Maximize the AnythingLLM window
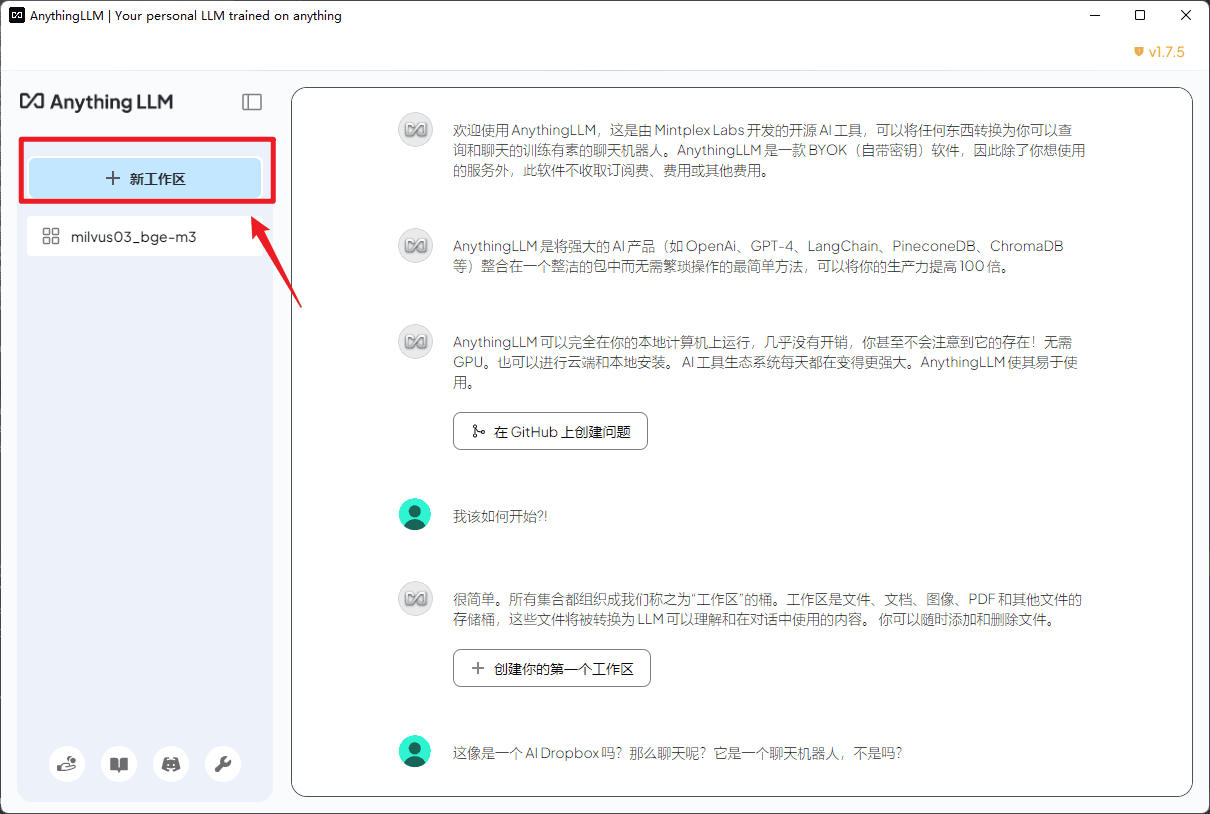This screenshot has height=814, width=1210. (x=1140, y=16)
